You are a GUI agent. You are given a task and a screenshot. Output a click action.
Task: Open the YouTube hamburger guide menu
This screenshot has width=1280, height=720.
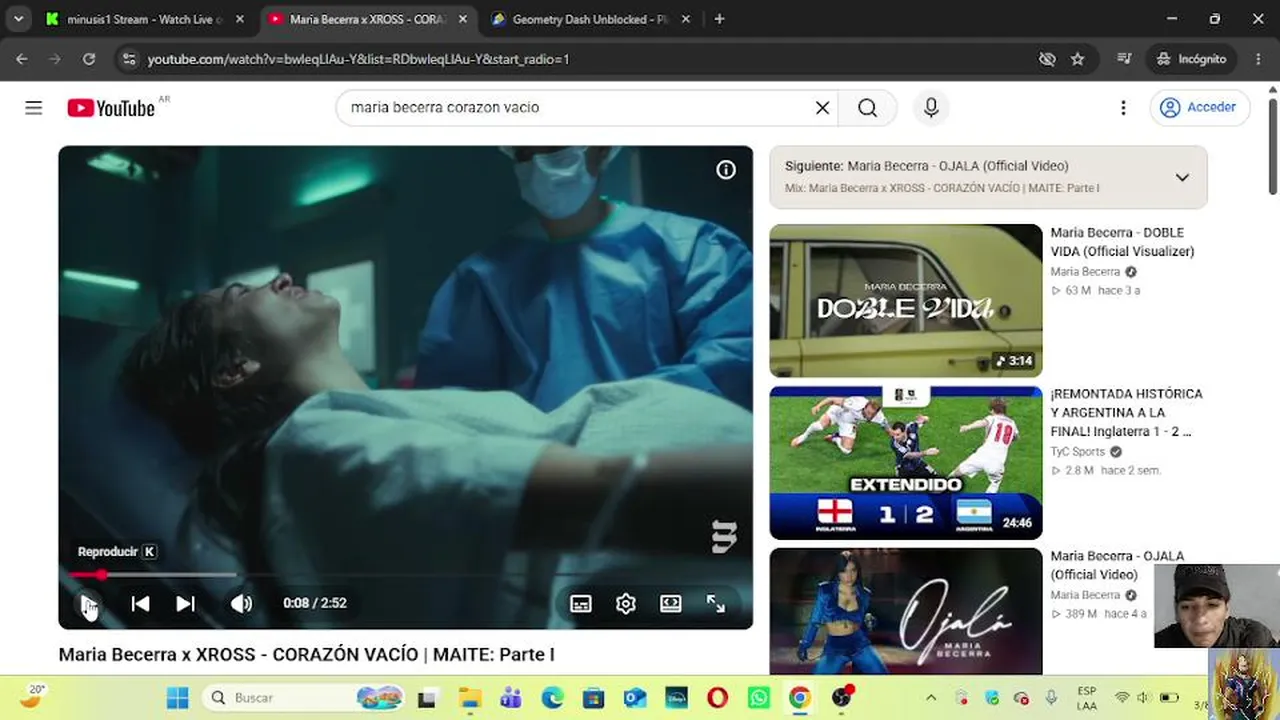tap(34, 108)
